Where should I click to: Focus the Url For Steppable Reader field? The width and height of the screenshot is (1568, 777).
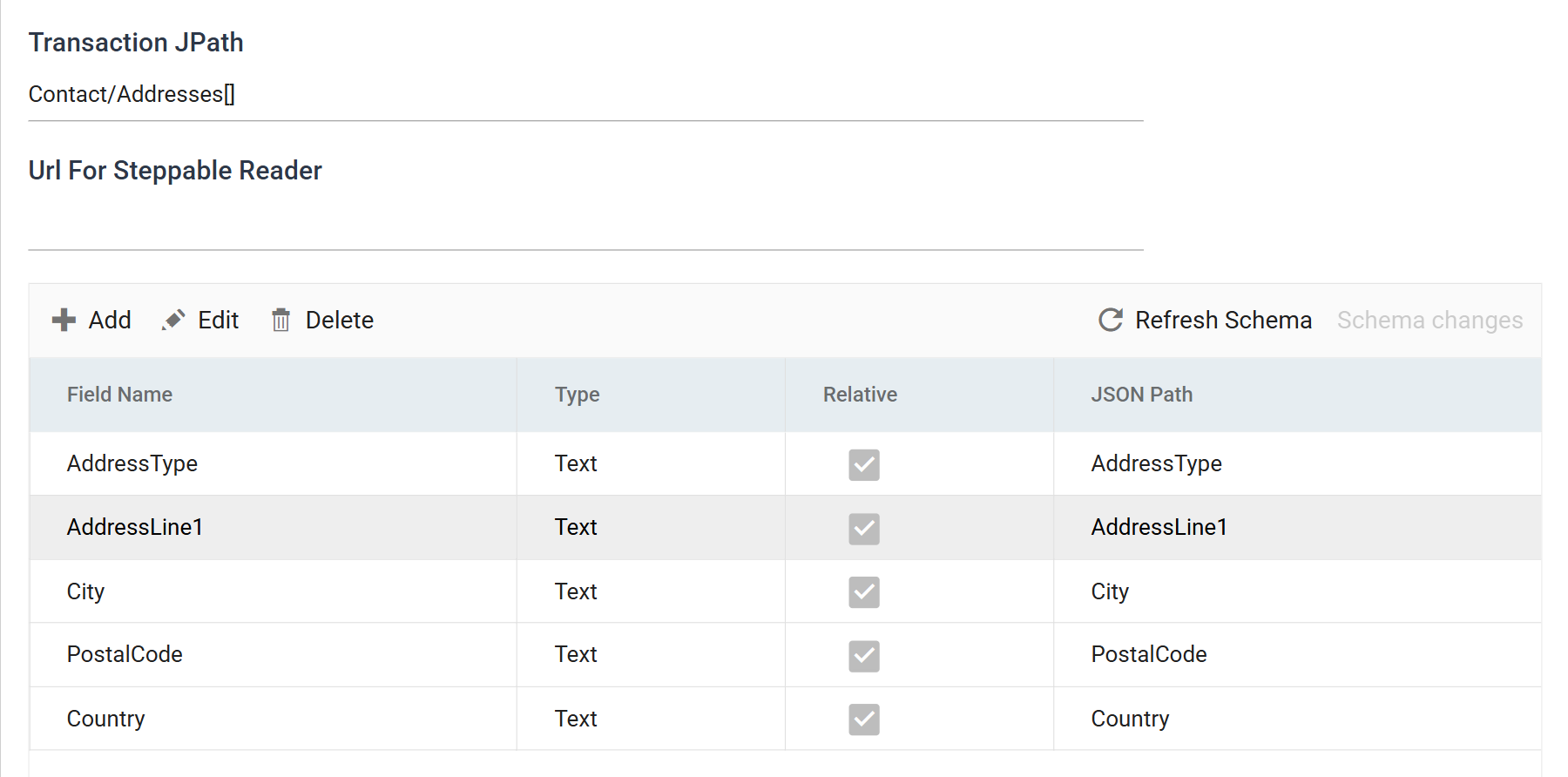click(585, 223)
